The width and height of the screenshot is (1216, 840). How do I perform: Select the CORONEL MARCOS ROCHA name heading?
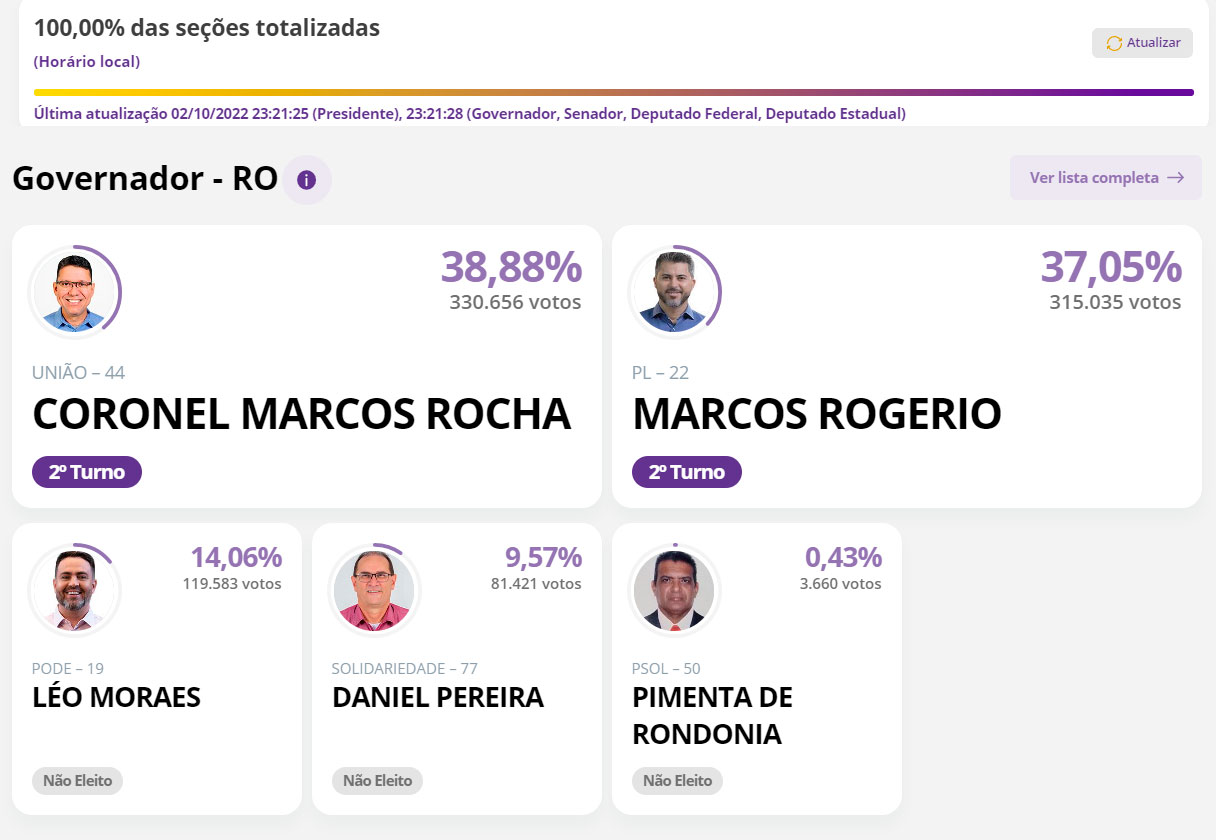coord(302,414)
